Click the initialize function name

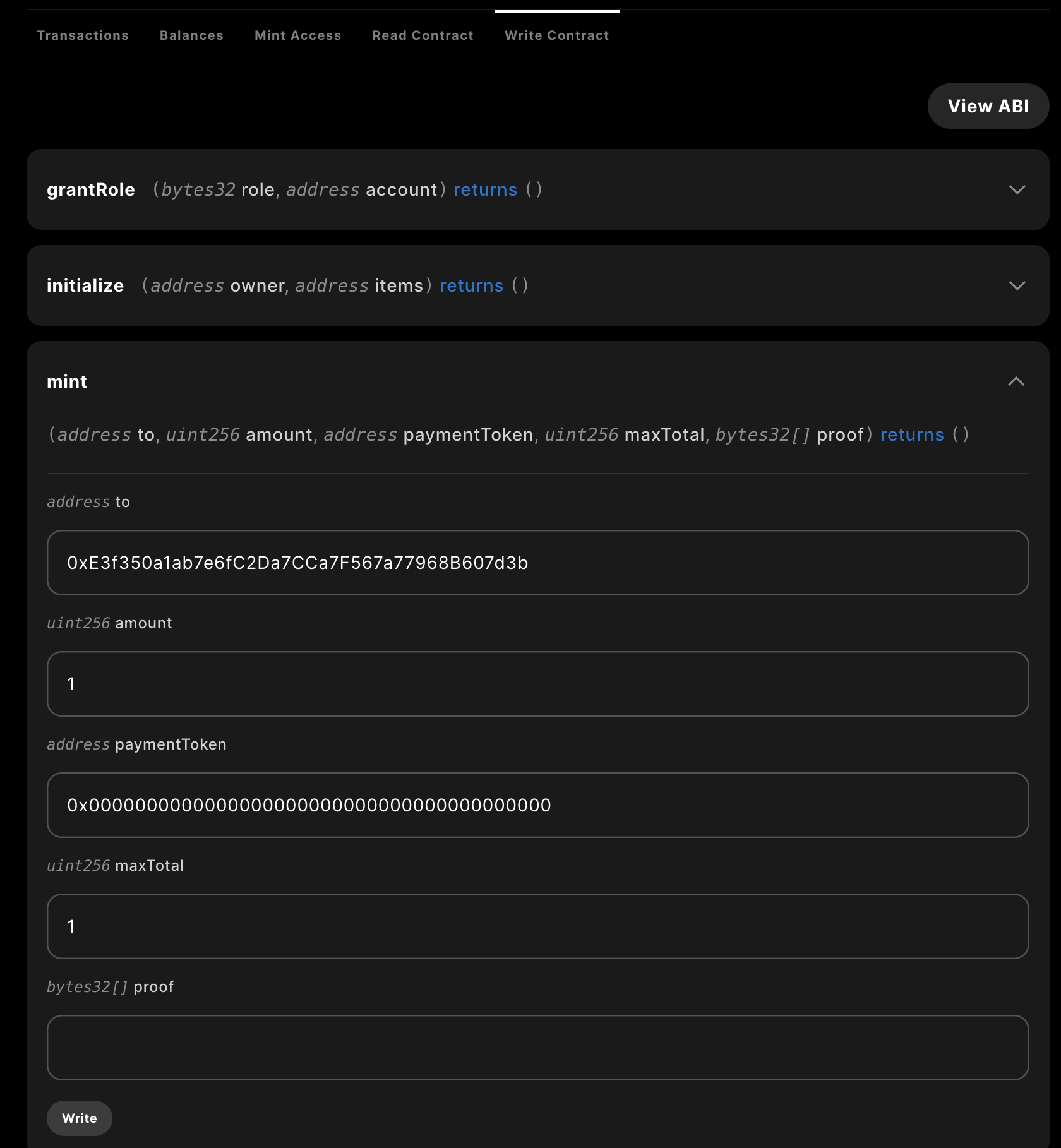pyautogui.click(x=85, y=285)
